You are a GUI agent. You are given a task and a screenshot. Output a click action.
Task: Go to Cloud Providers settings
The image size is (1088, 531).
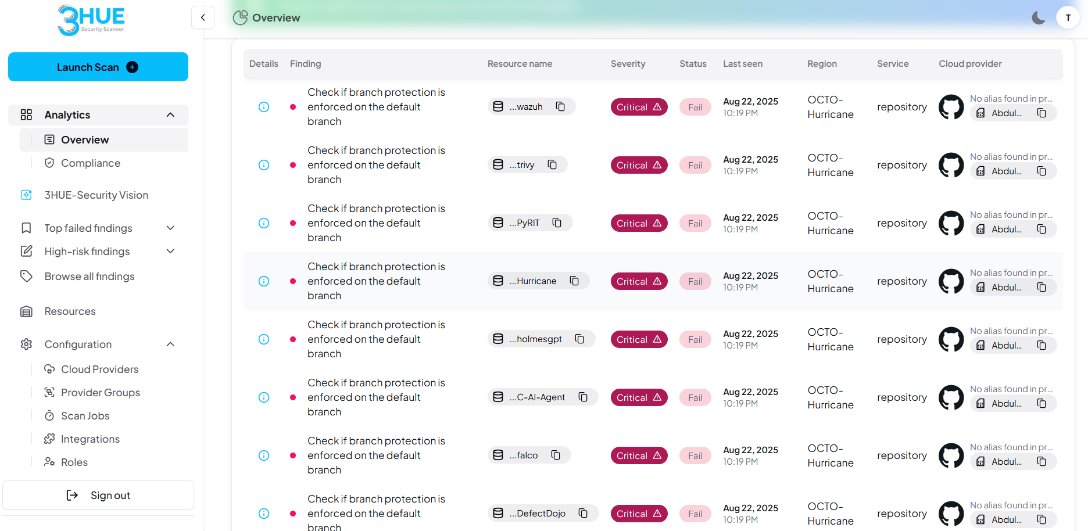[x=99, y=369]
